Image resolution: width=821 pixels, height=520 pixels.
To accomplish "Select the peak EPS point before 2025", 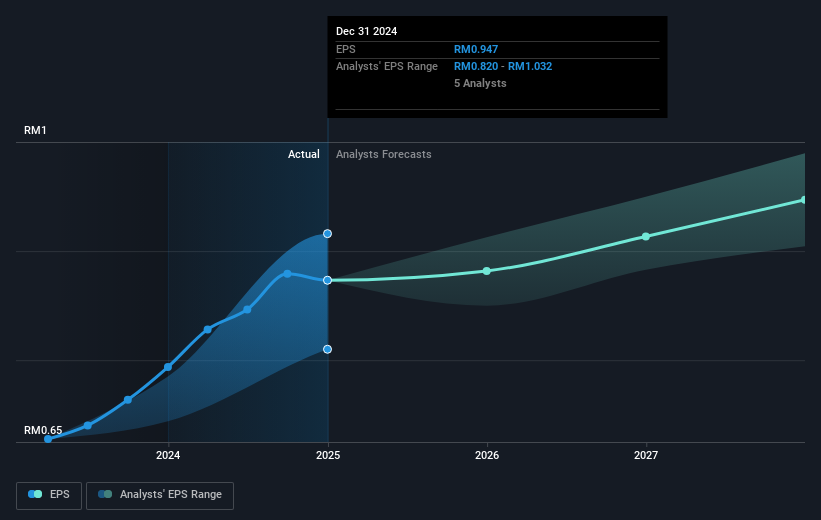I will tap(287, 273).
